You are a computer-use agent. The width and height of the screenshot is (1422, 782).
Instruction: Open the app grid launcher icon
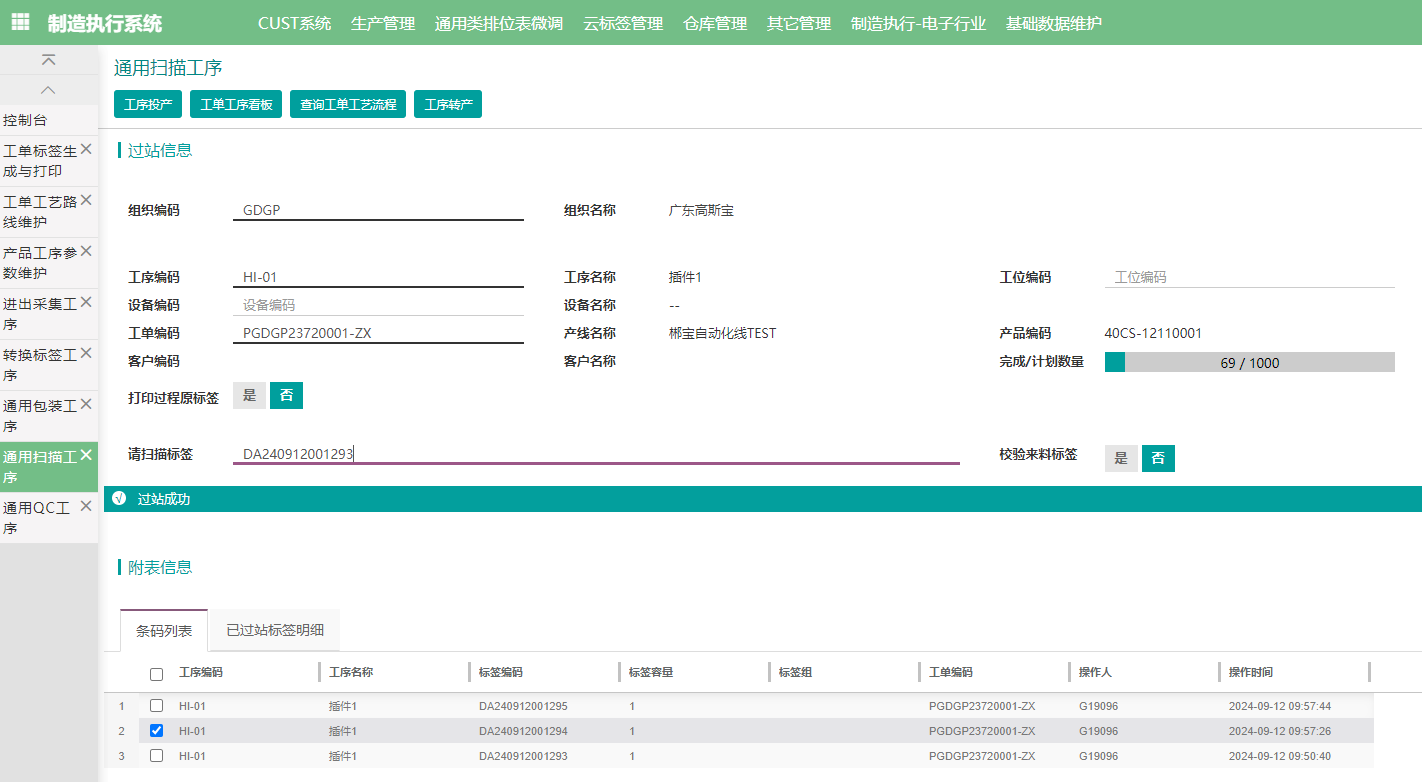tap(20, 22)
